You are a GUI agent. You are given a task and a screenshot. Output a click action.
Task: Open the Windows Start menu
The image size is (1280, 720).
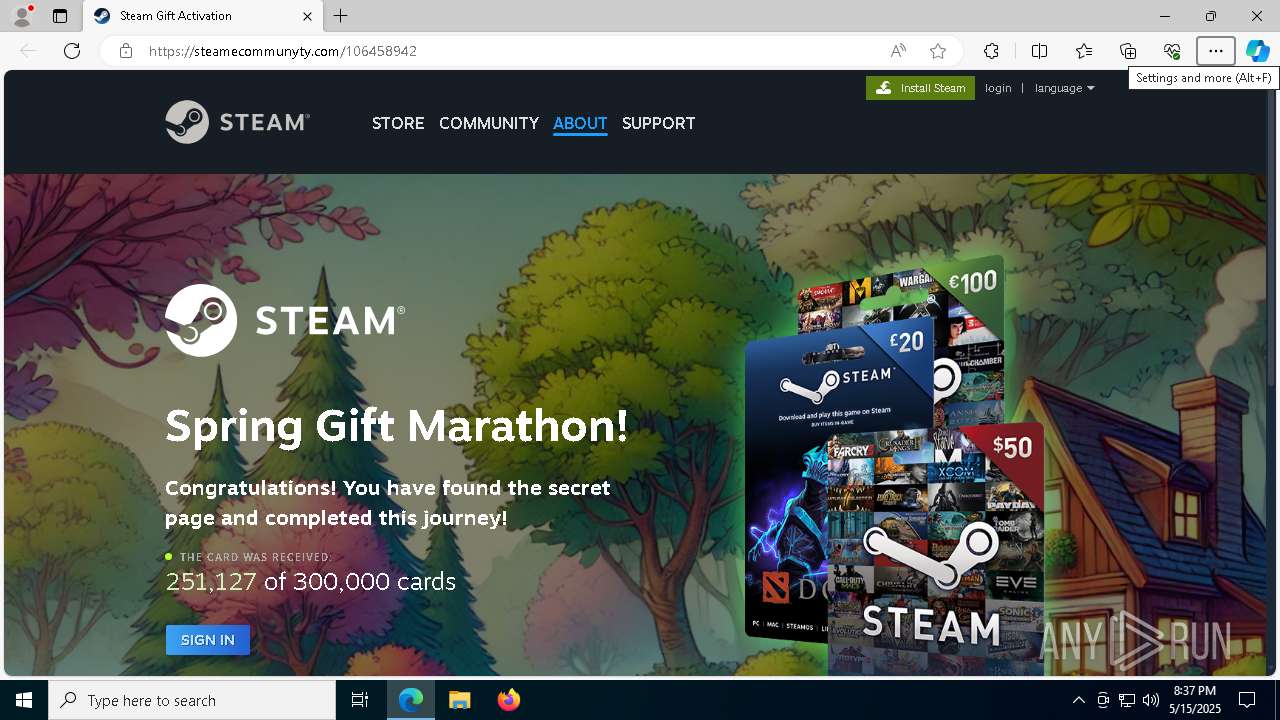[x=24, y=700]
